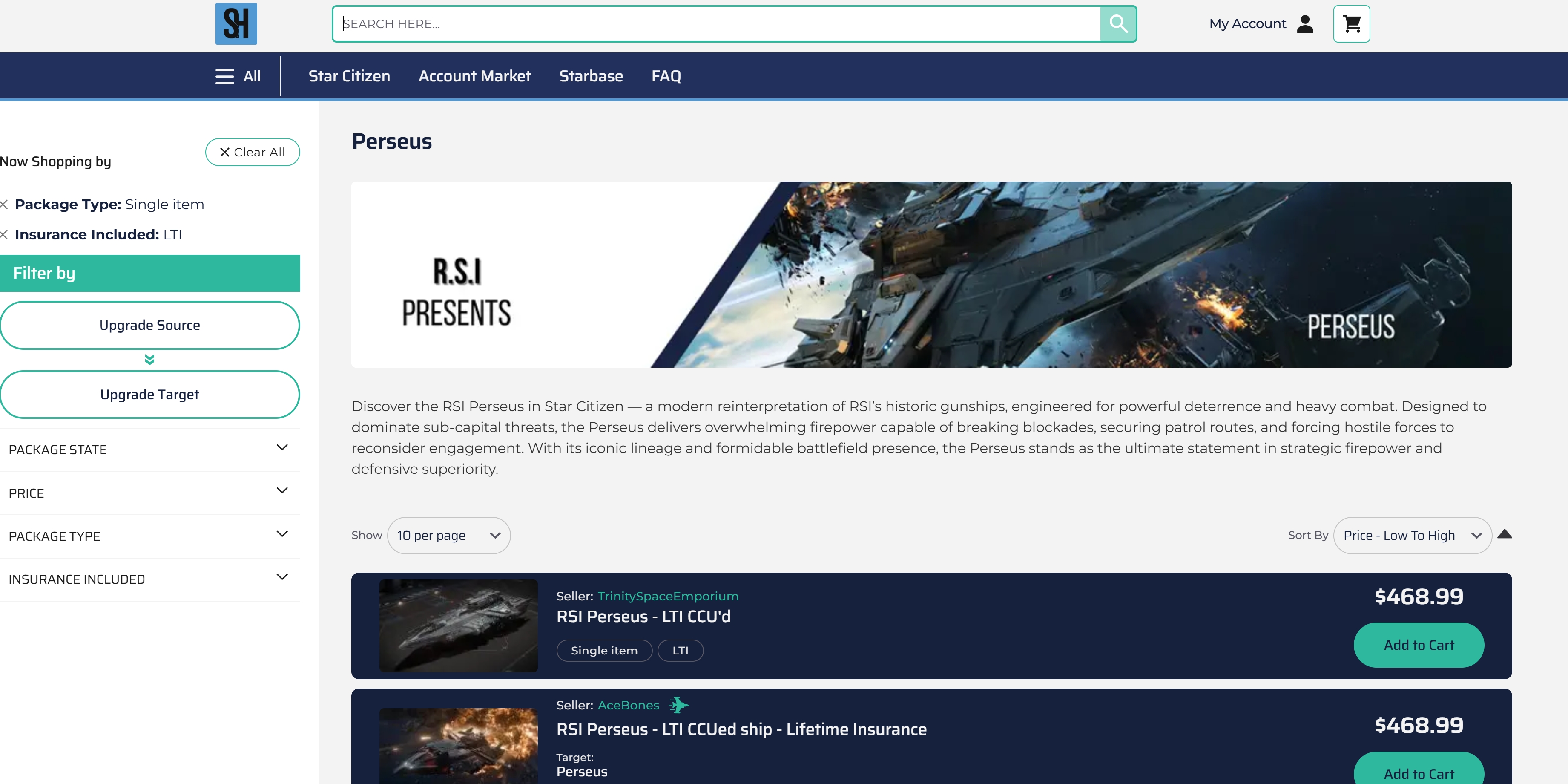Click the SH site logo
This screenshot has height=784, width=1568.
point(236,24)
